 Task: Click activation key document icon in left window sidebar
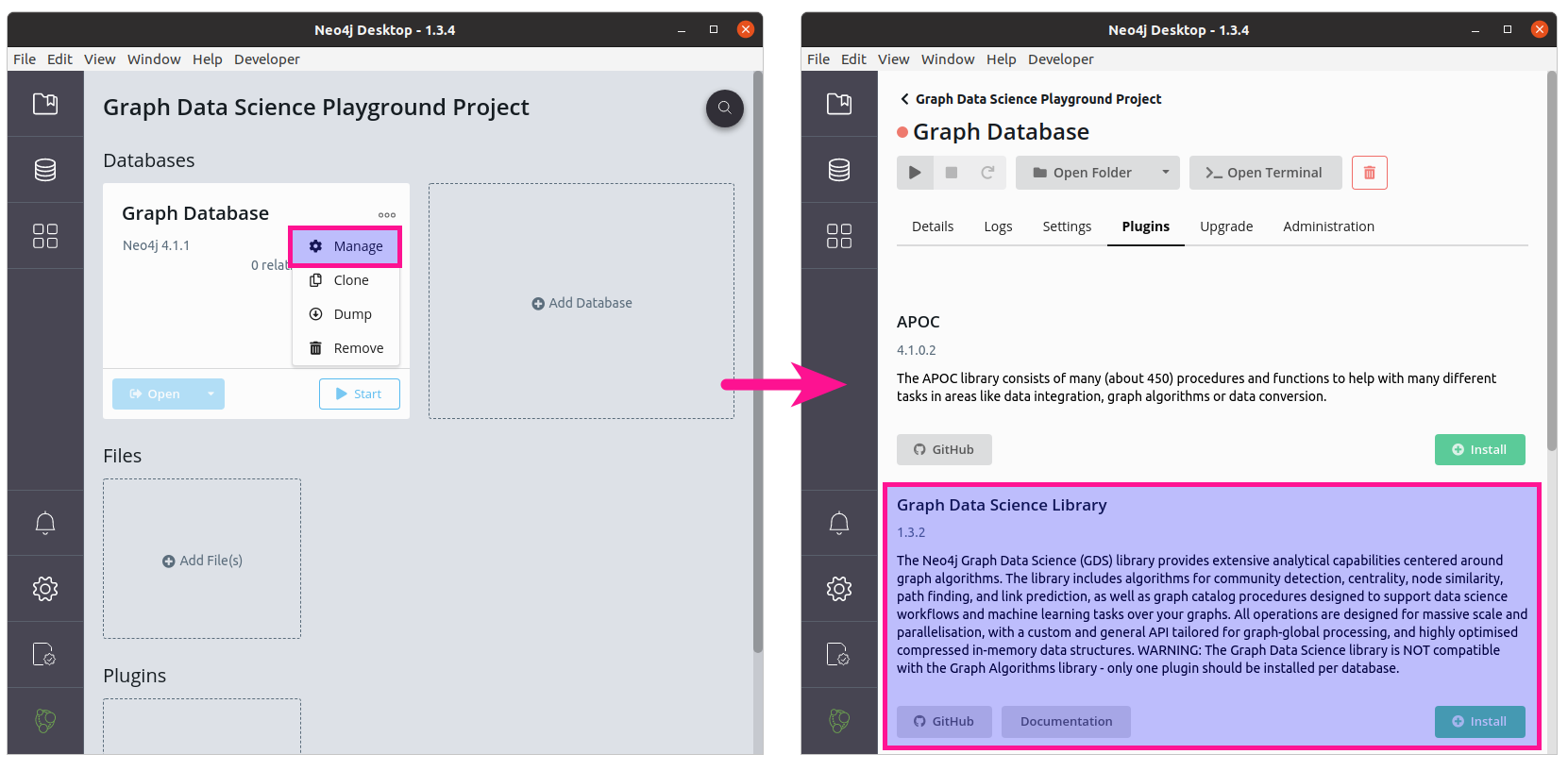(x=45, y=655)
